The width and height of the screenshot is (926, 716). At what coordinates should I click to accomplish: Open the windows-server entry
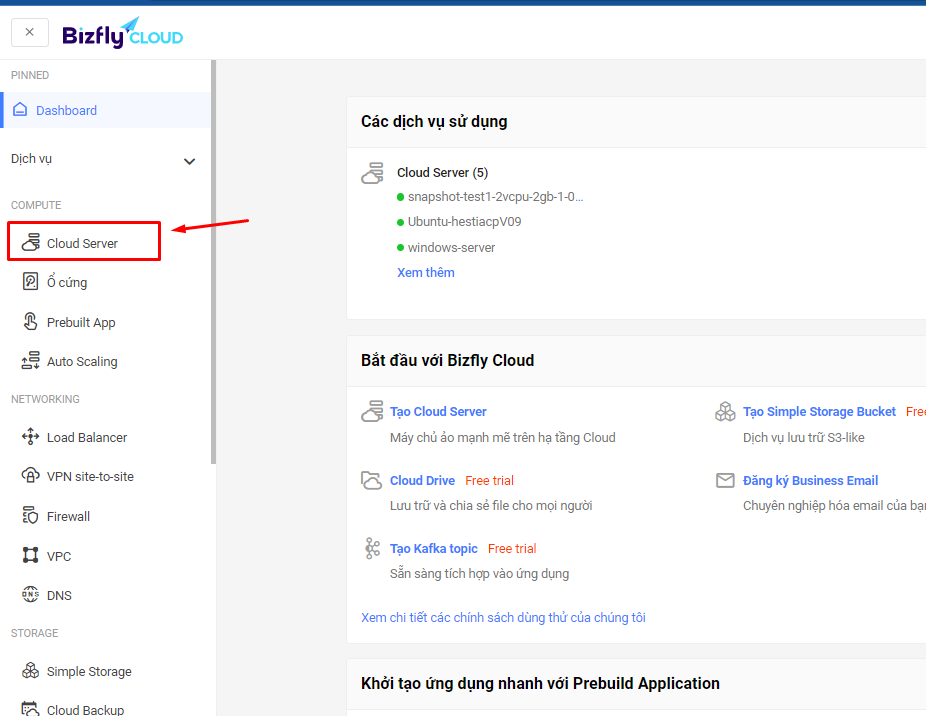[451, 248]
